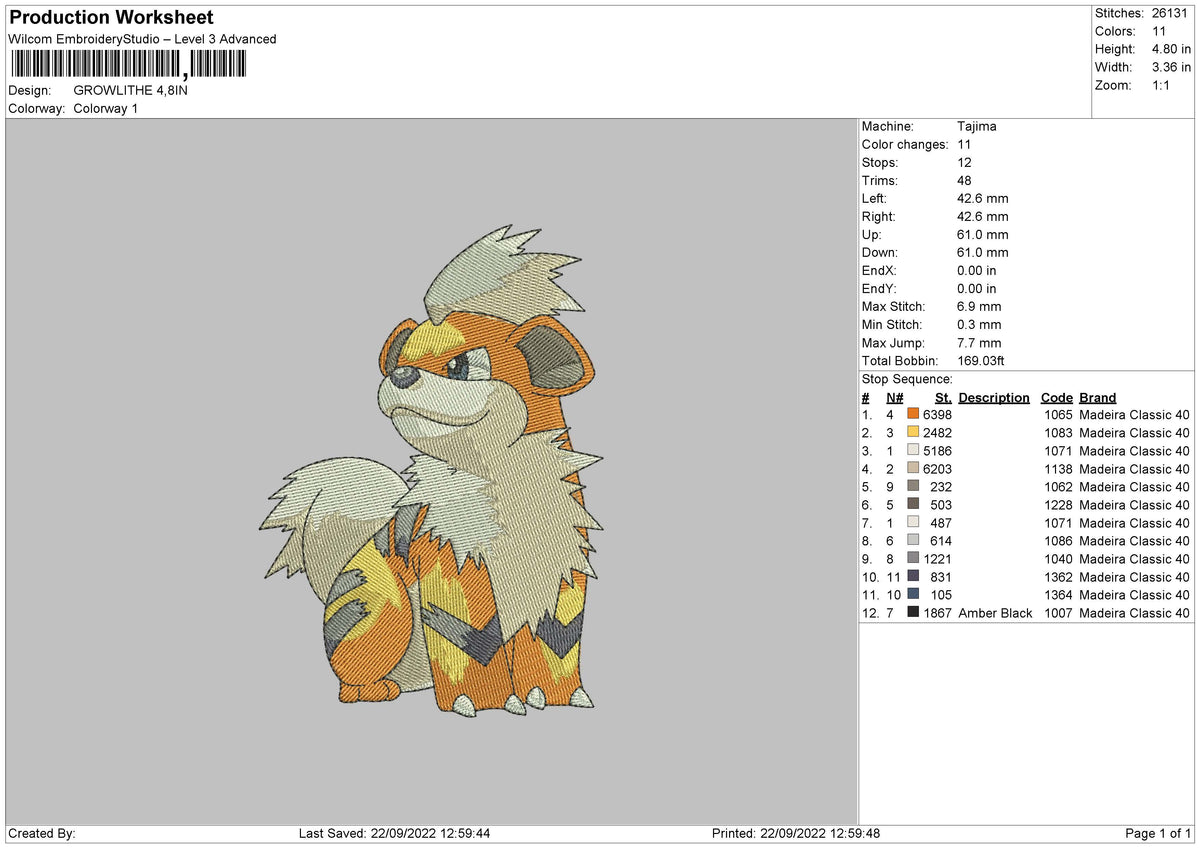Click the Description column header

[x=993, y=397]
